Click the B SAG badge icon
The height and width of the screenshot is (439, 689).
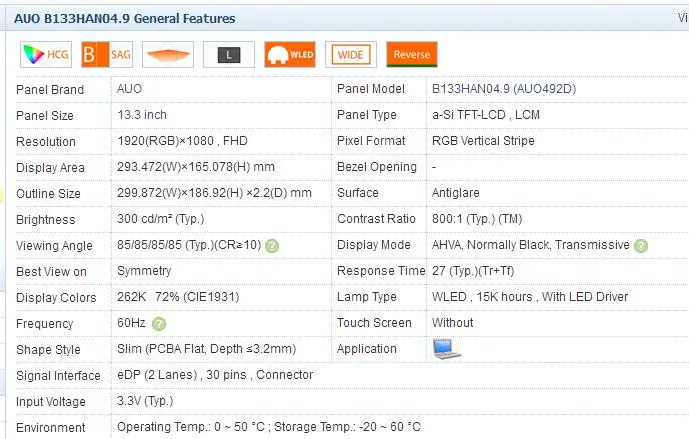[x=107, y=54]
